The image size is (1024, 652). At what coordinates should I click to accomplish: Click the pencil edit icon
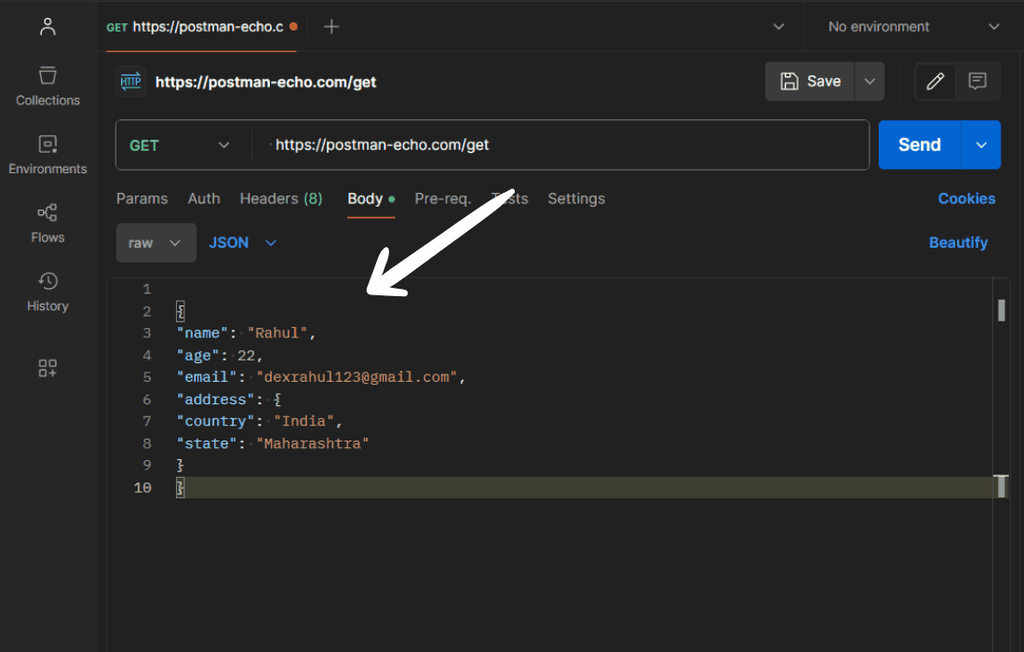[935, 81]
